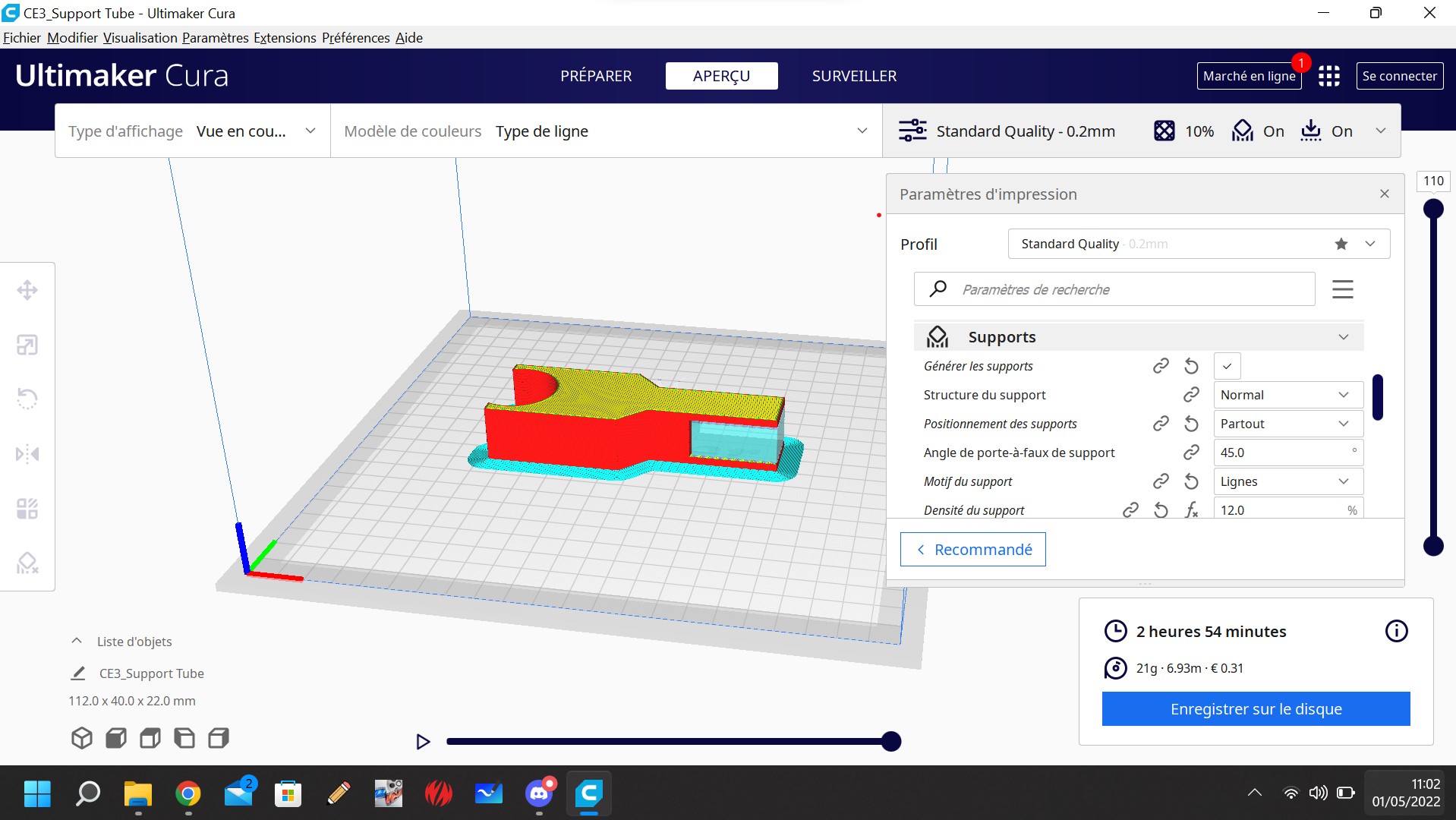Select the Move tool in left toolbar

click(27, 290)
